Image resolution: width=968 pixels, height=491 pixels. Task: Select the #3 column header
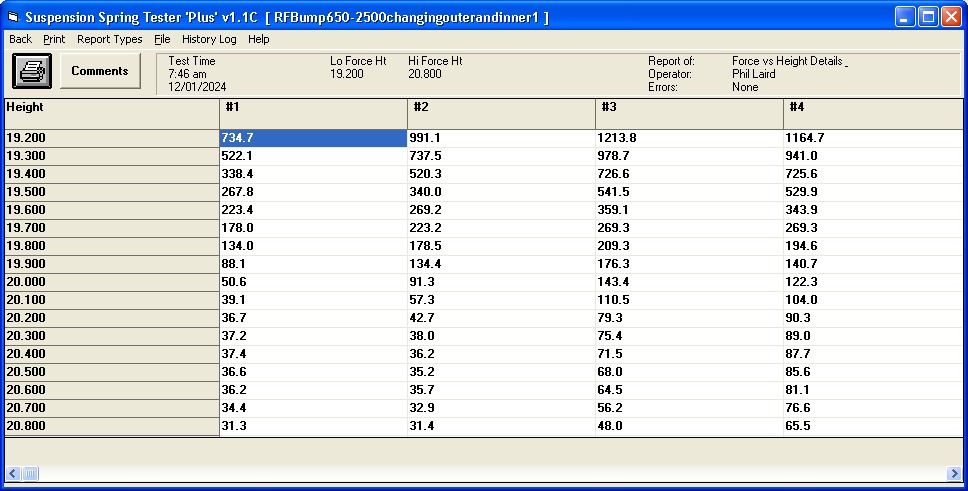click(x=689, y=114)
